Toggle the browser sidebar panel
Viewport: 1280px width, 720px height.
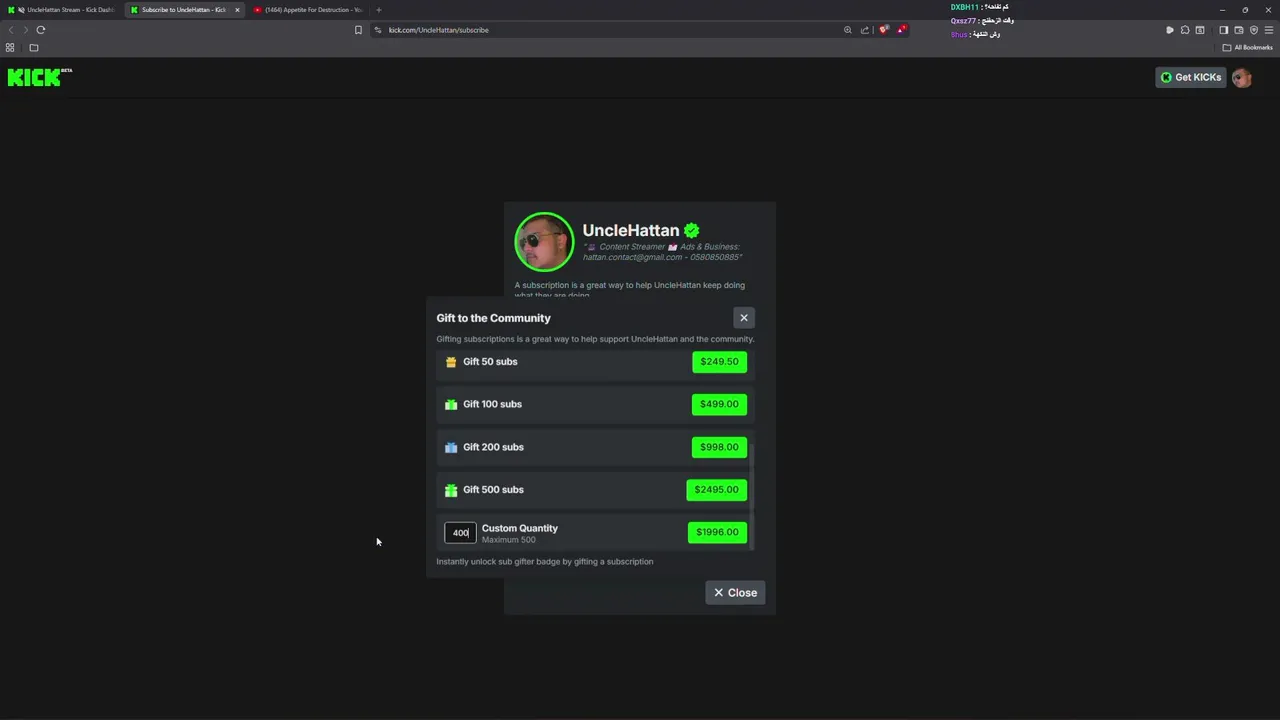(x=1223, y=30)
